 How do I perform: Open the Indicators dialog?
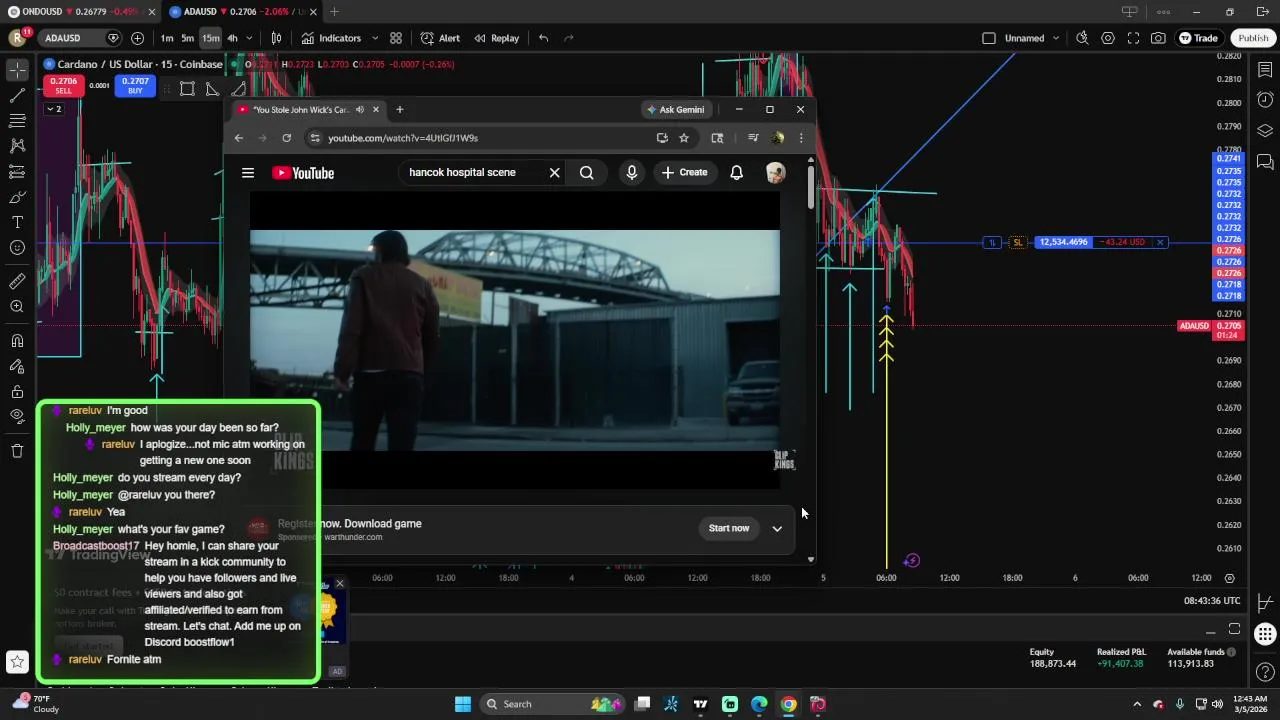pos(331,38)
